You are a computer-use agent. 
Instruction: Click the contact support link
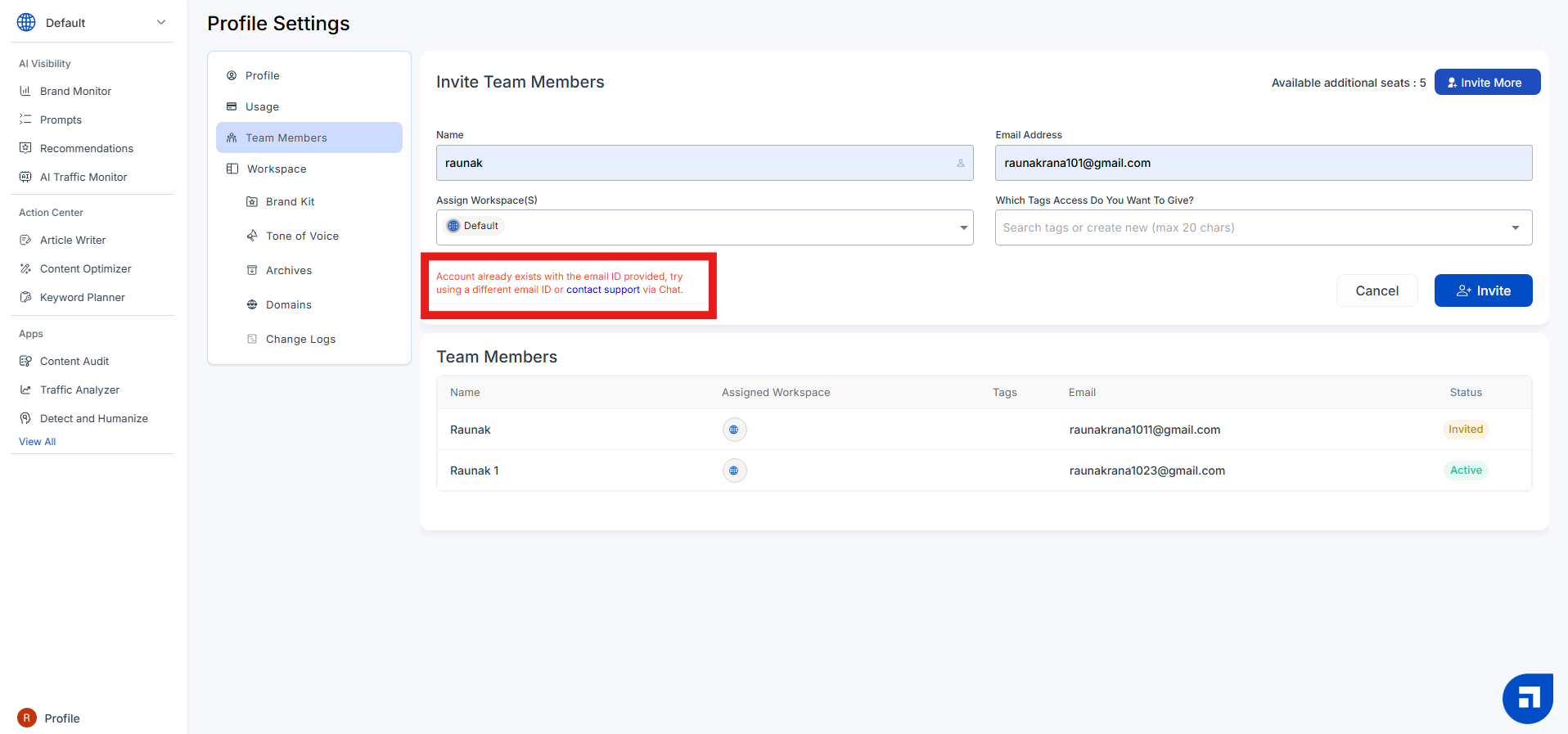(603, 290)
